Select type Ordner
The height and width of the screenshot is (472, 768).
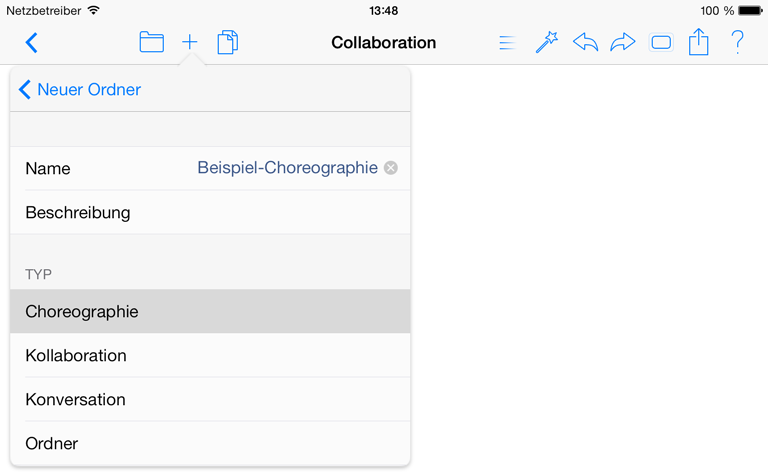tap(210, 443)
